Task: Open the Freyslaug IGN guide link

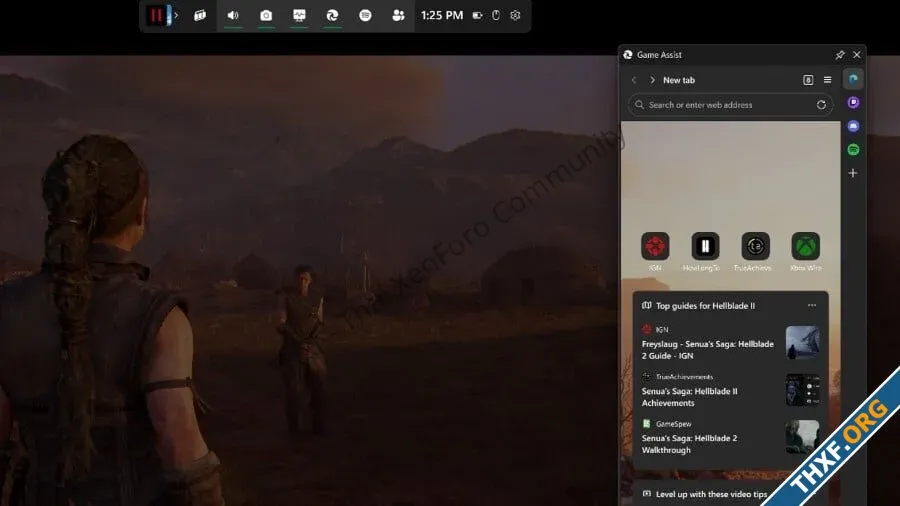Action: click(708, 350)
